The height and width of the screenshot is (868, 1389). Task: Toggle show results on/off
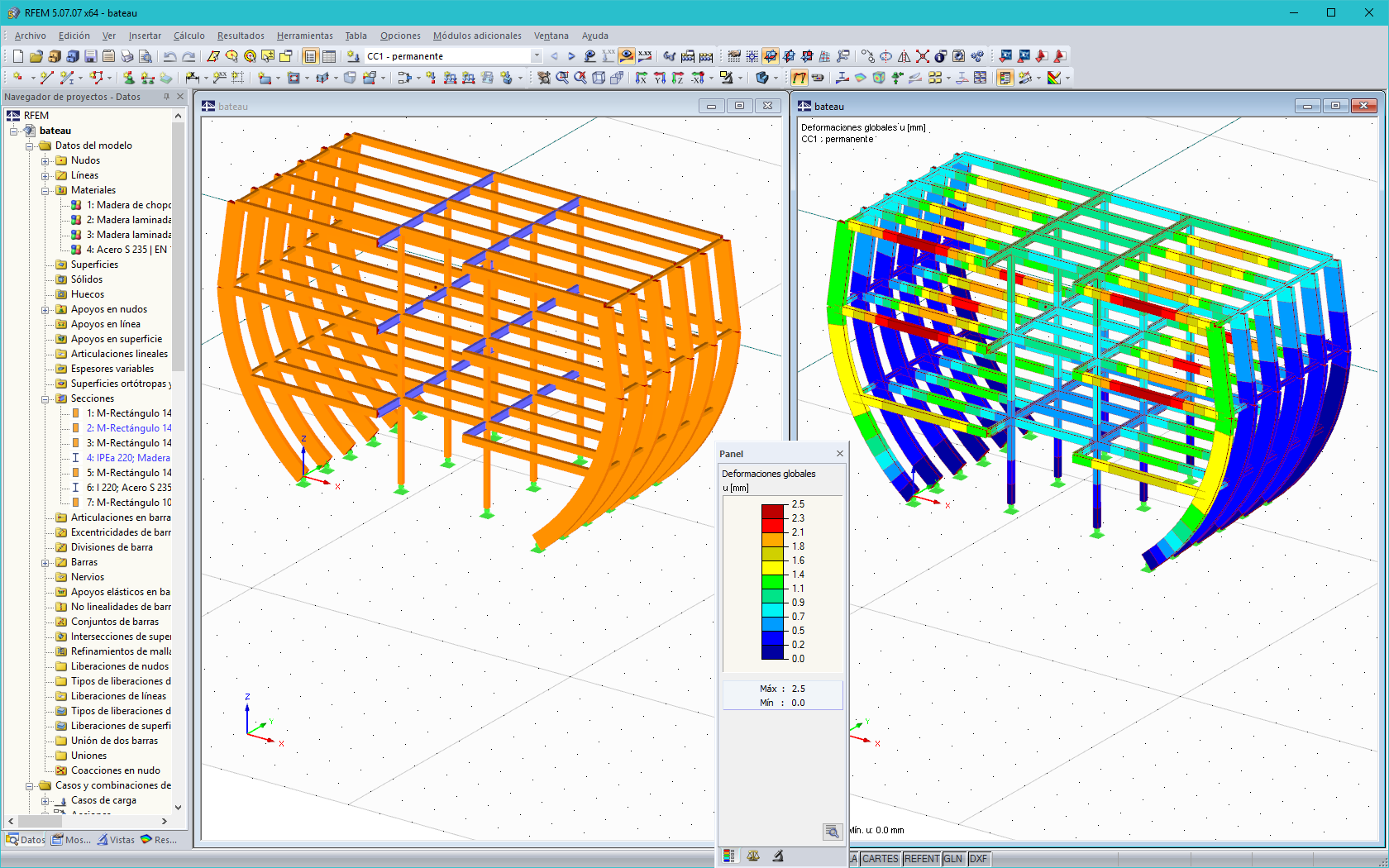tap(627, 56)
